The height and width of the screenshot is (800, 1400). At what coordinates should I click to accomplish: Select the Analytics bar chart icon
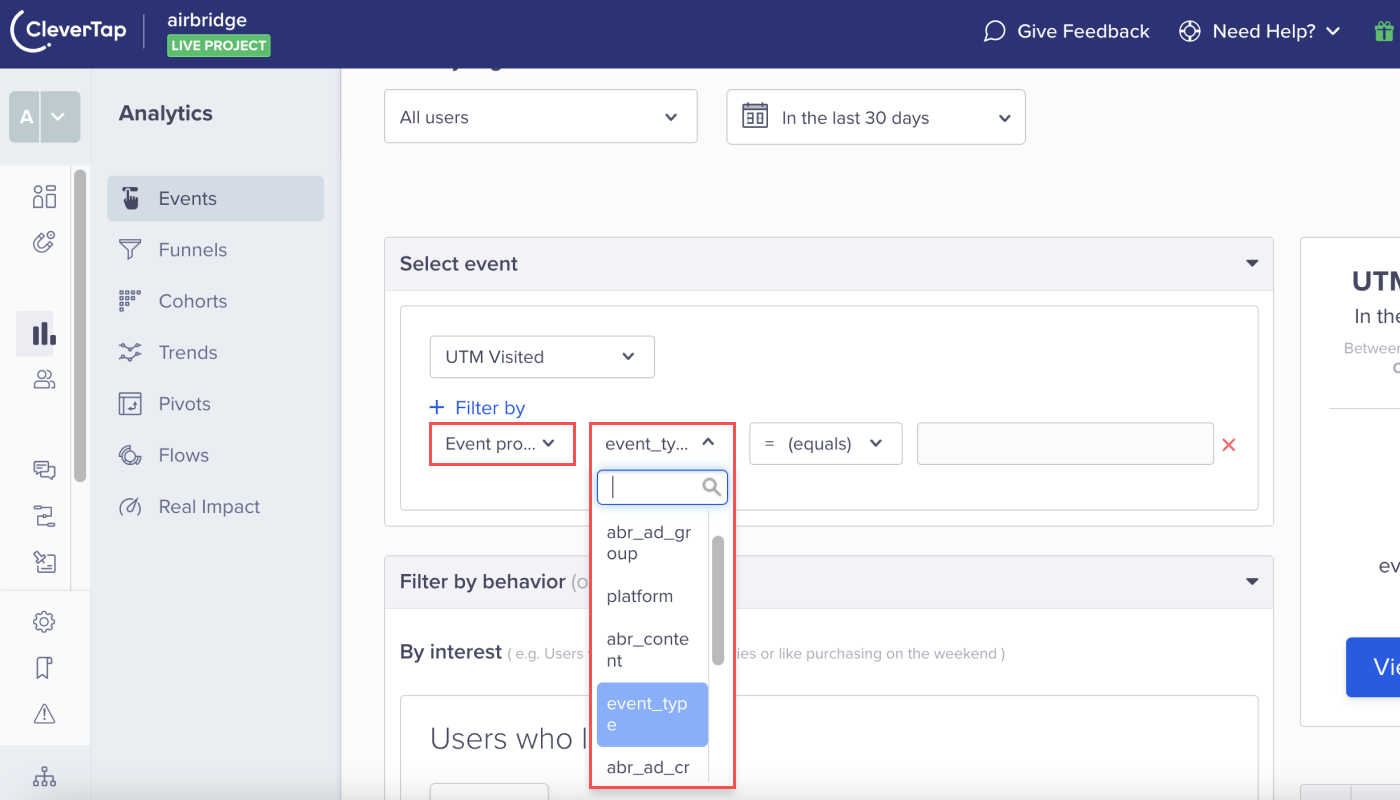click(x=44, y=333)
